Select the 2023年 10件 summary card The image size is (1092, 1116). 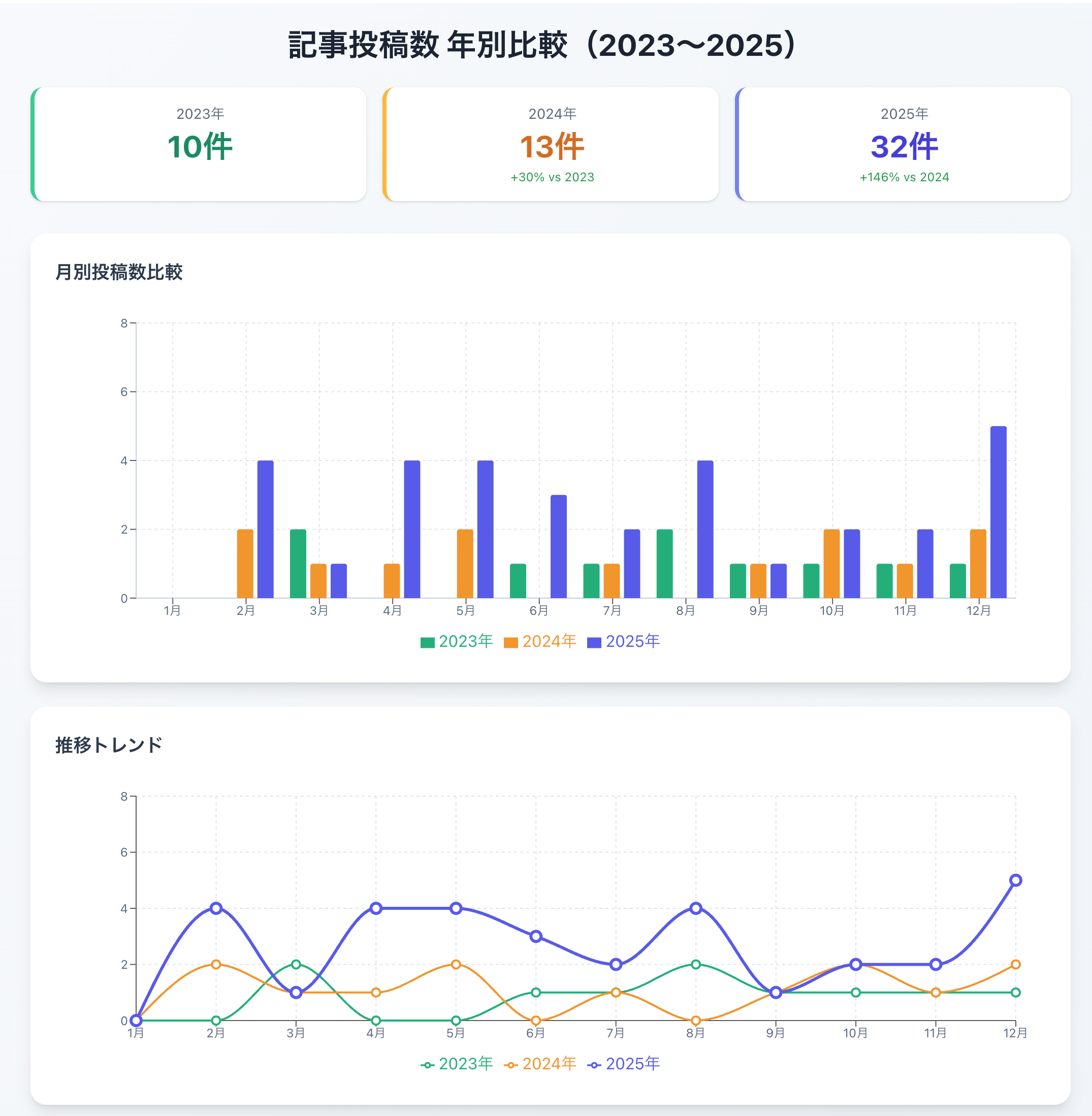click(199, 144)
